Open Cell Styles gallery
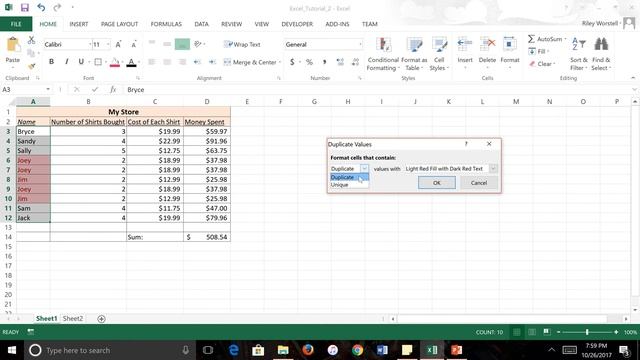Screen dimensions: 640x360 [439, 54]
